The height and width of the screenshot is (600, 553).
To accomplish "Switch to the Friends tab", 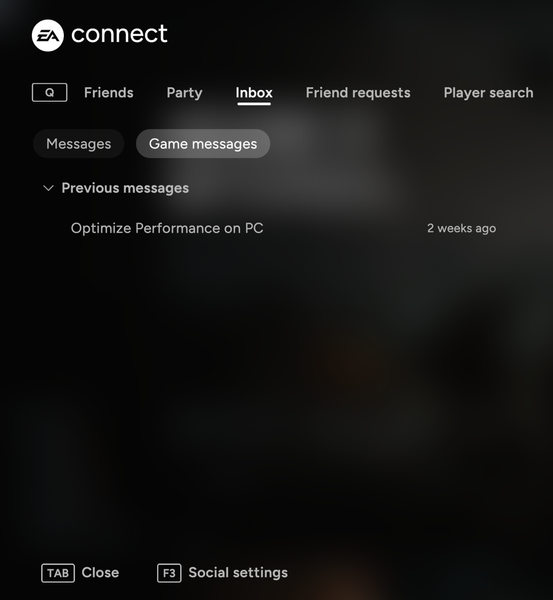I will pyautogui.click(x=109, y=93).
